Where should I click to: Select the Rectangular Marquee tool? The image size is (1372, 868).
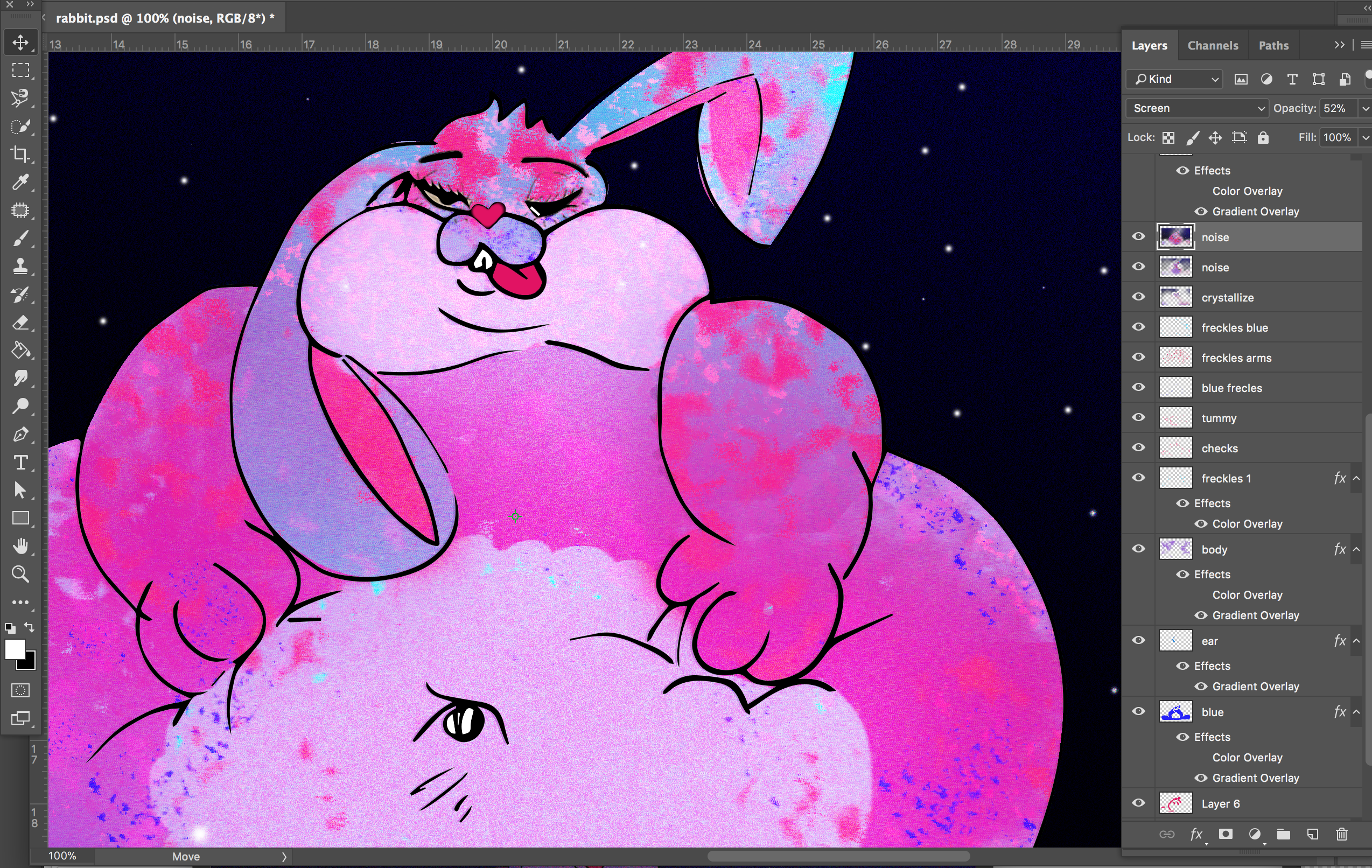point(20,70)
